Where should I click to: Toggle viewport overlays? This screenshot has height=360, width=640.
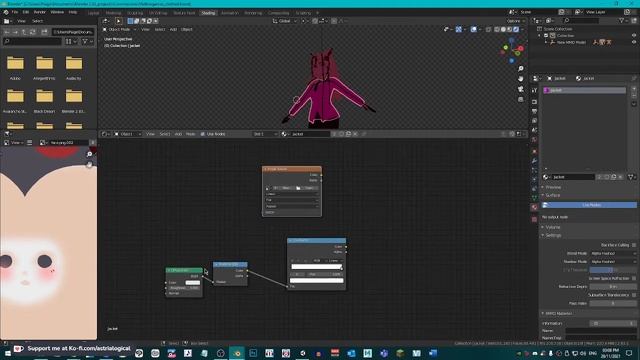tap(473, 29)
